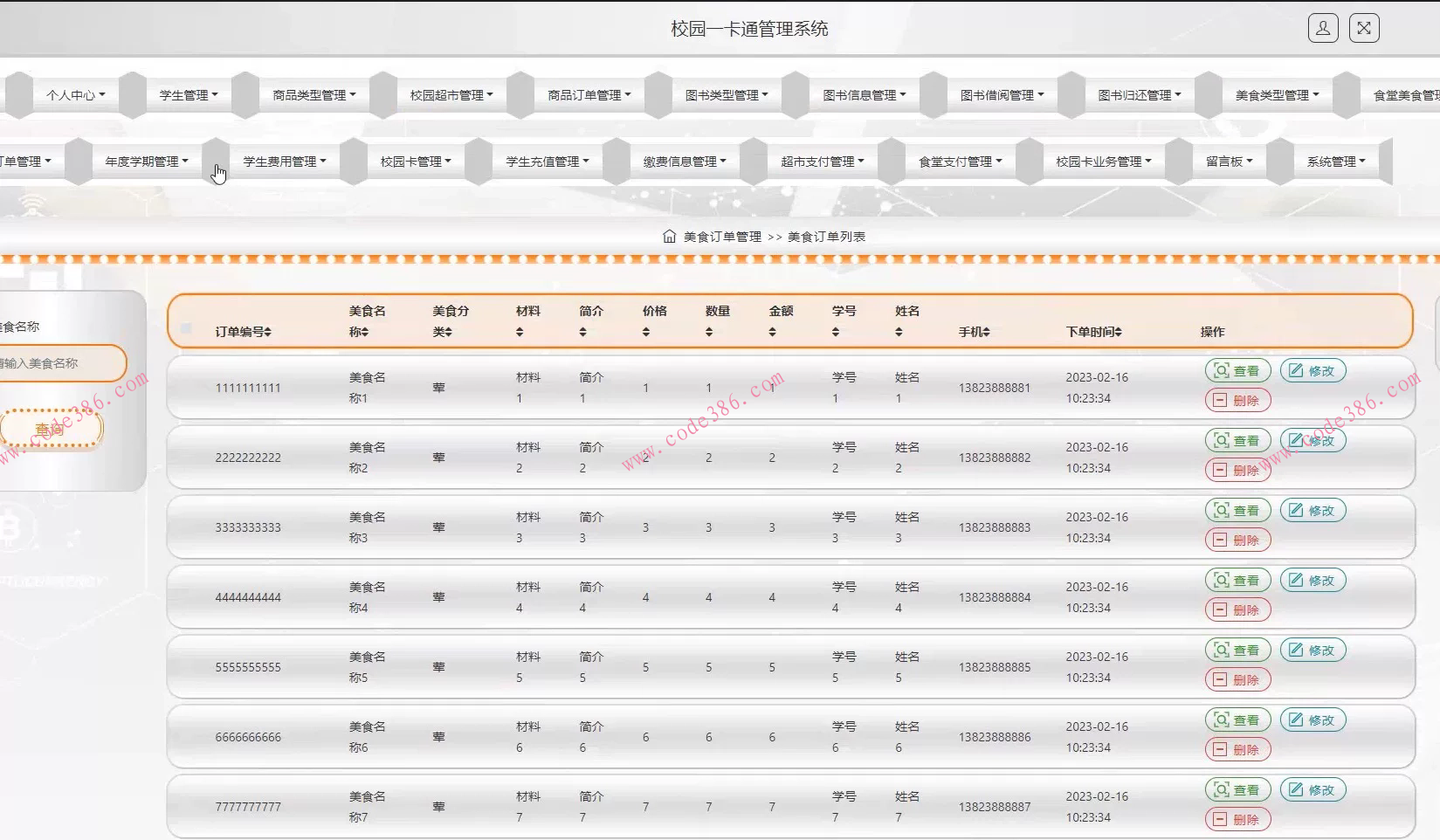Delete order 4444444444 with 删除
This screenshot has height=840, width=1440.
pos(1237,609)
